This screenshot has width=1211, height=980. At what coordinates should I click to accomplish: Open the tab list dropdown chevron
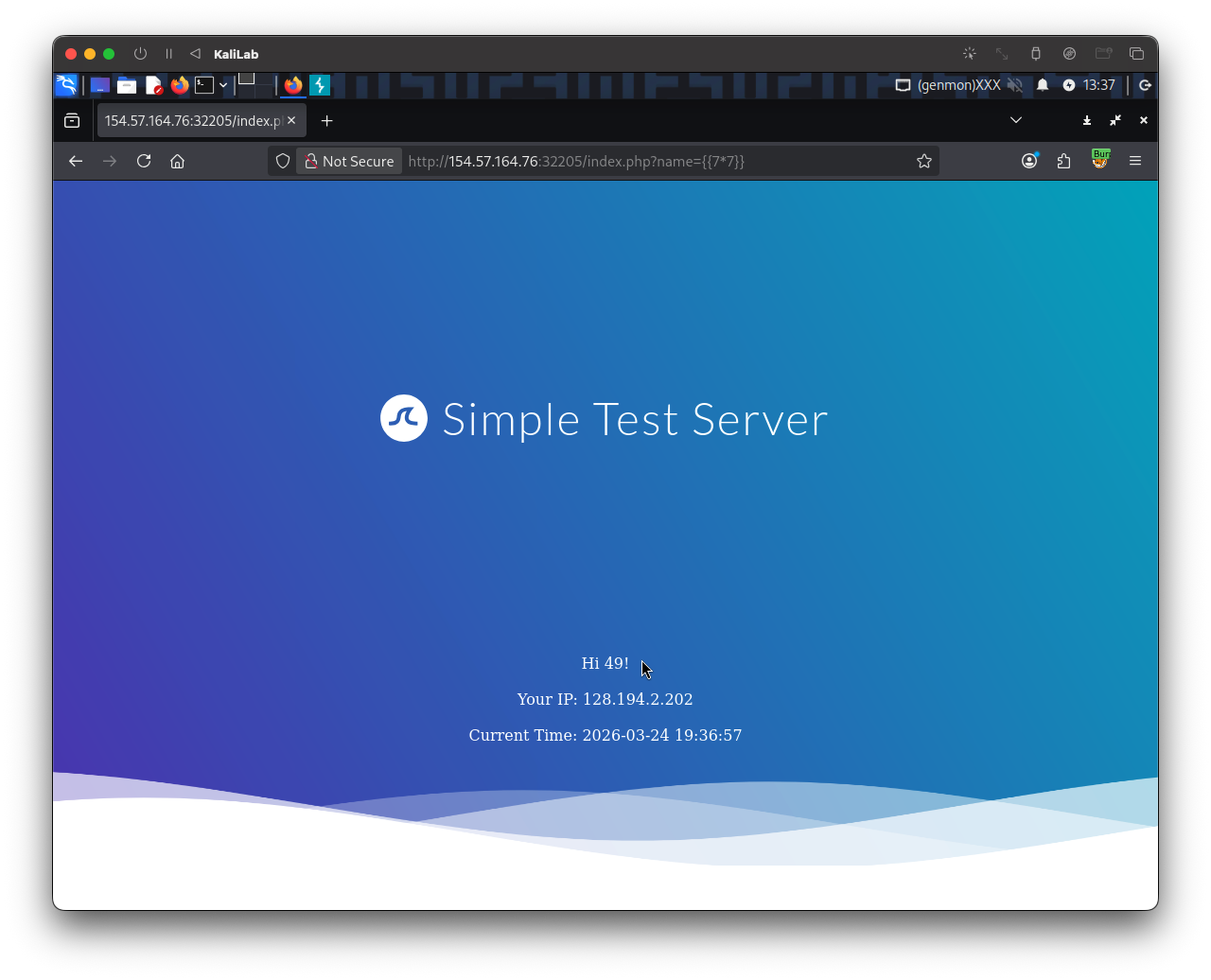point(1015,120)
